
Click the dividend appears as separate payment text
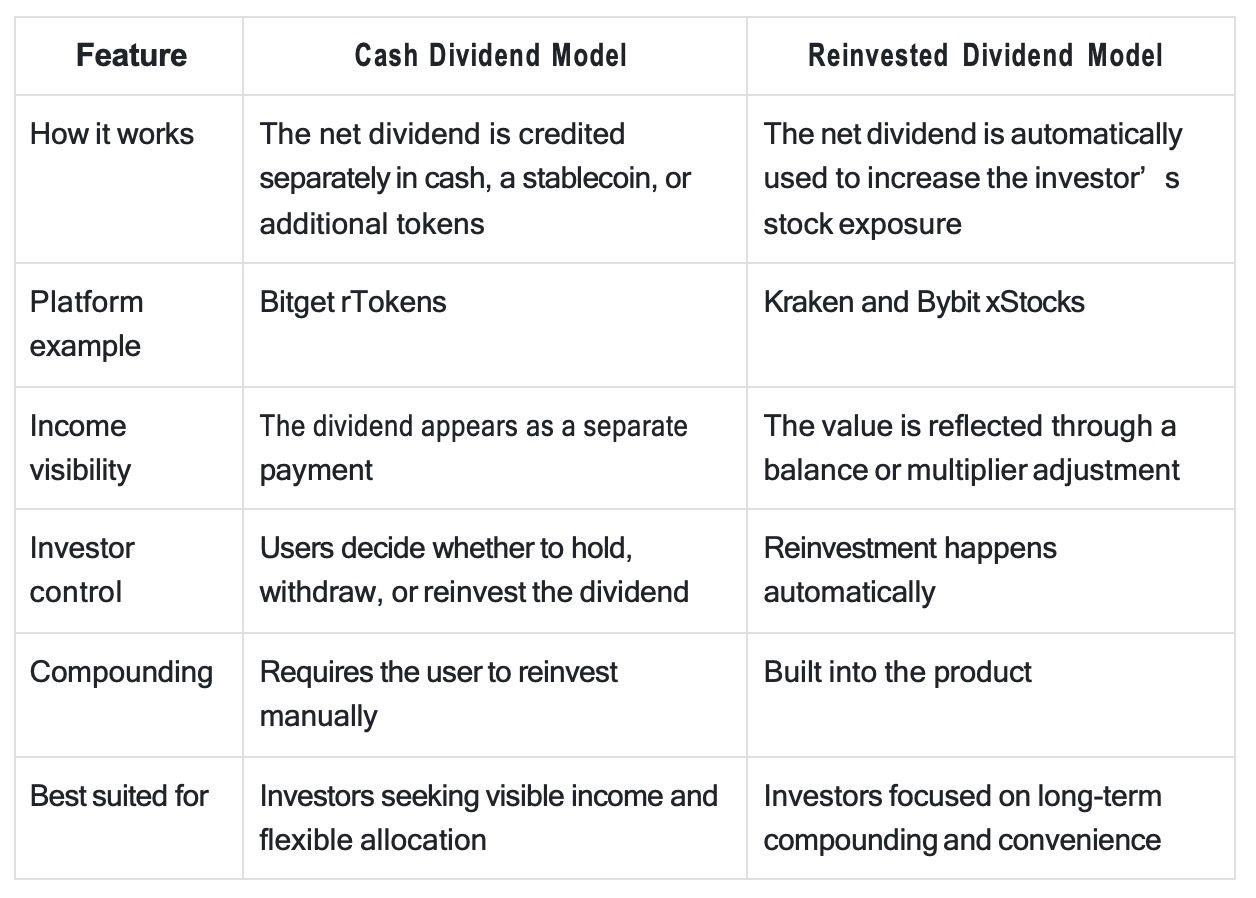(x=474, y=448)
